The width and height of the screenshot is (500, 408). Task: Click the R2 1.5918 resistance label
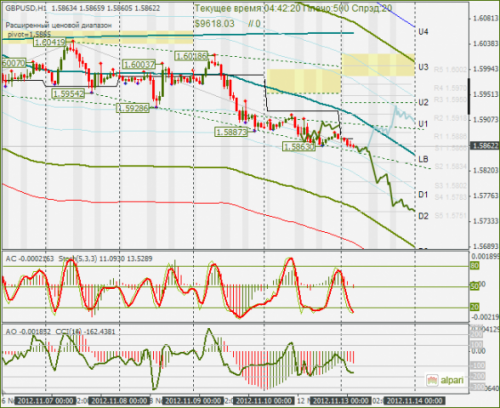coord(450,118)
